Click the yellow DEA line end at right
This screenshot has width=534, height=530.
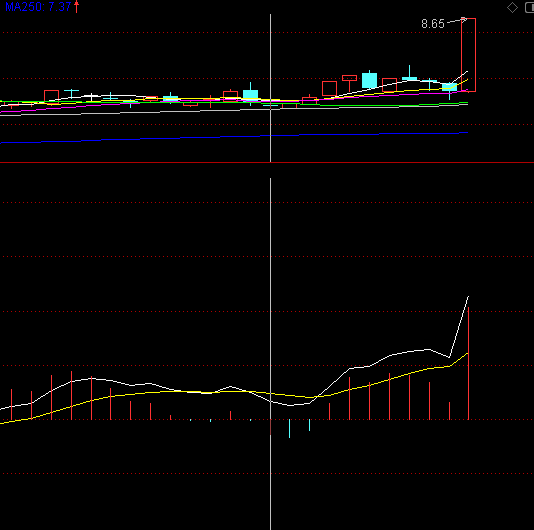[x=467, y=354]
